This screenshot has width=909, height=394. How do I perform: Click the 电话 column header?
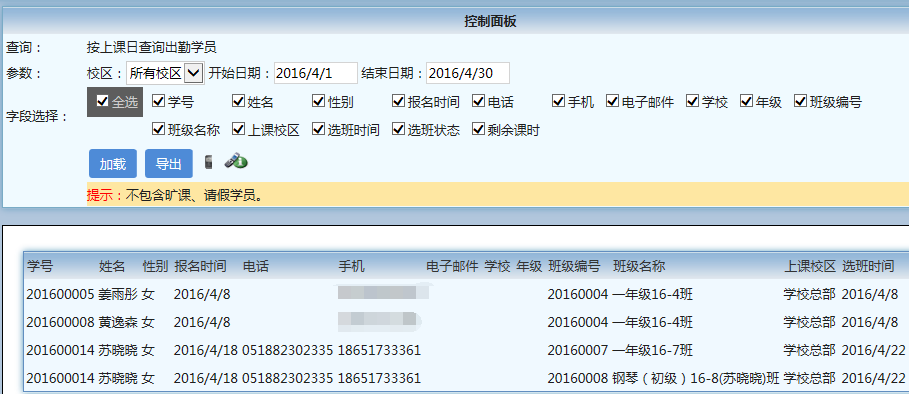[256, 267]
